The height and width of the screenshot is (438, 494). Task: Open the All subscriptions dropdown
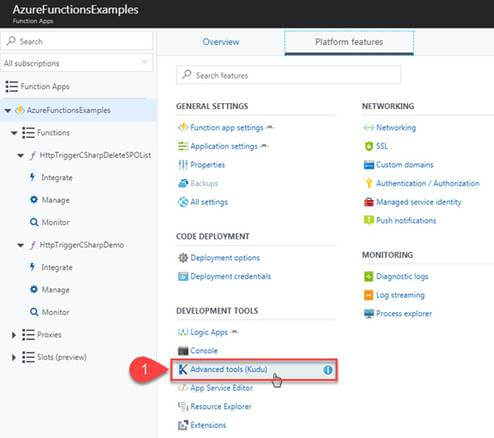tap(77, 63)
